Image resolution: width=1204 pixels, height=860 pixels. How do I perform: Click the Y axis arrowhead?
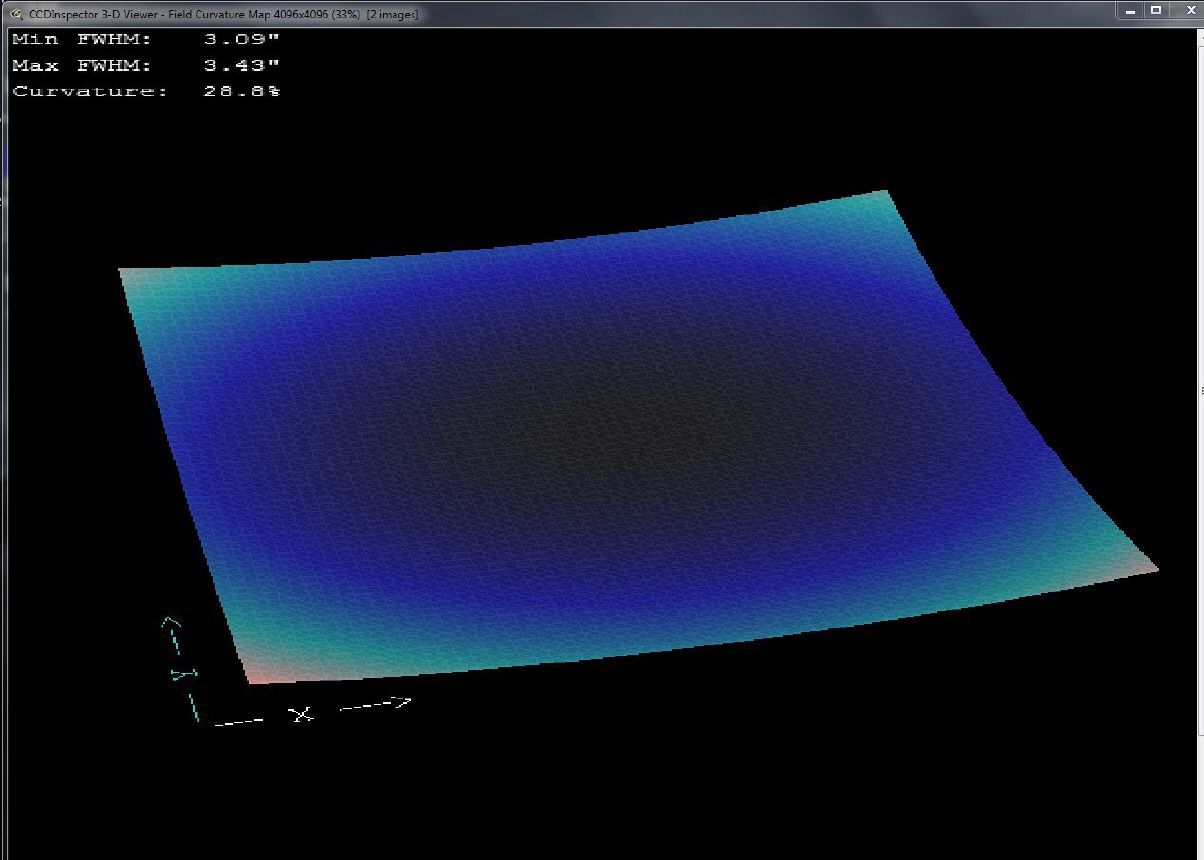(171, 622)
